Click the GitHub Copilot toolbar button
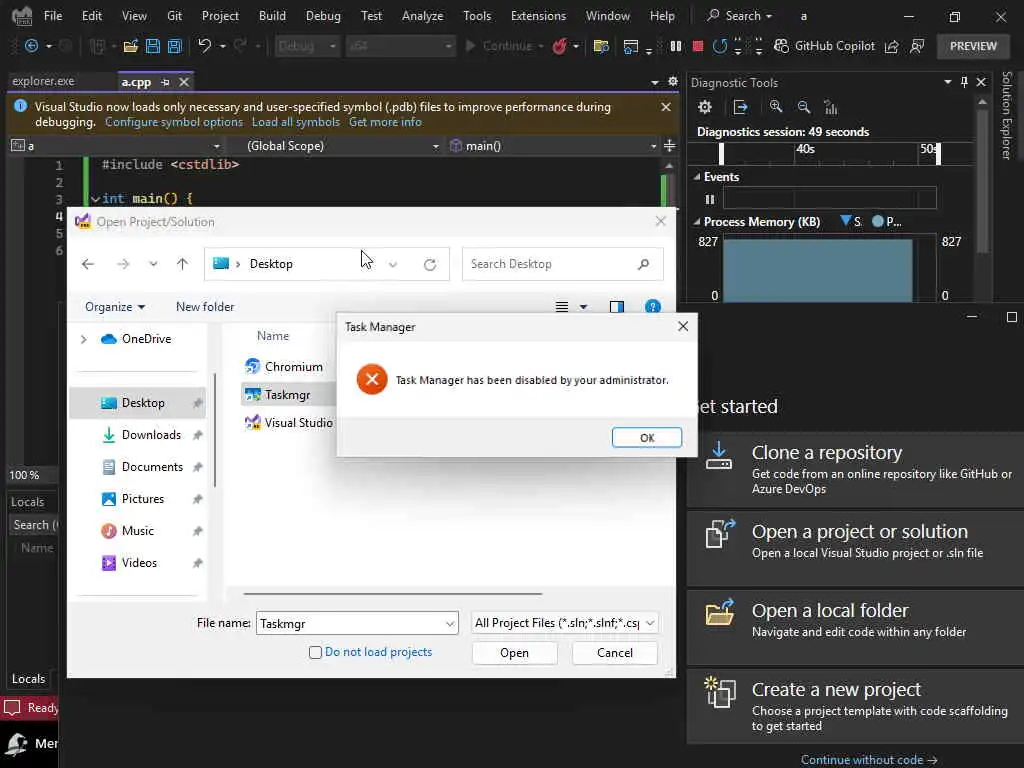 (x=824, y=46)
